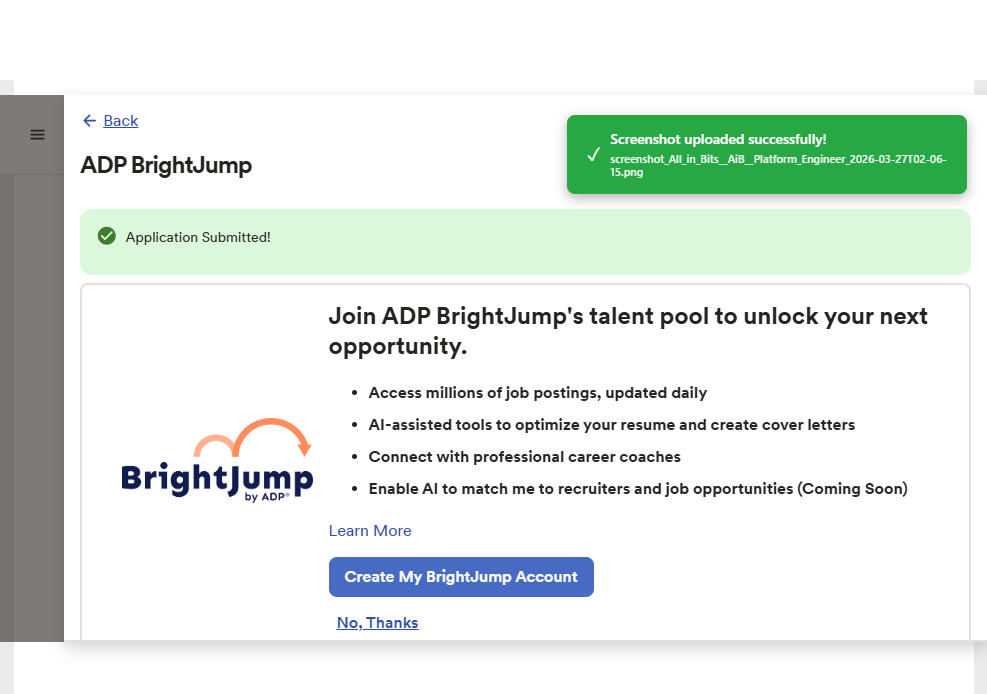Click the AI-assisted tools resume bullet
Viewport: 987px width, 694px height.
tap(611, 425)
